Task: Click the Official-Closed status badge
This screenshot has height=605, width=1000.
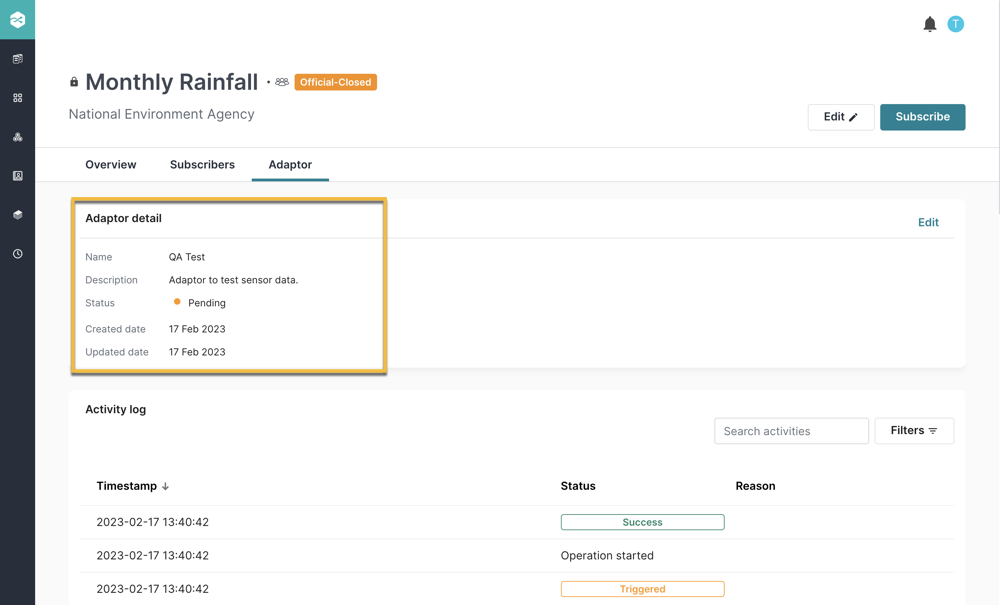Action: [335, 82]
